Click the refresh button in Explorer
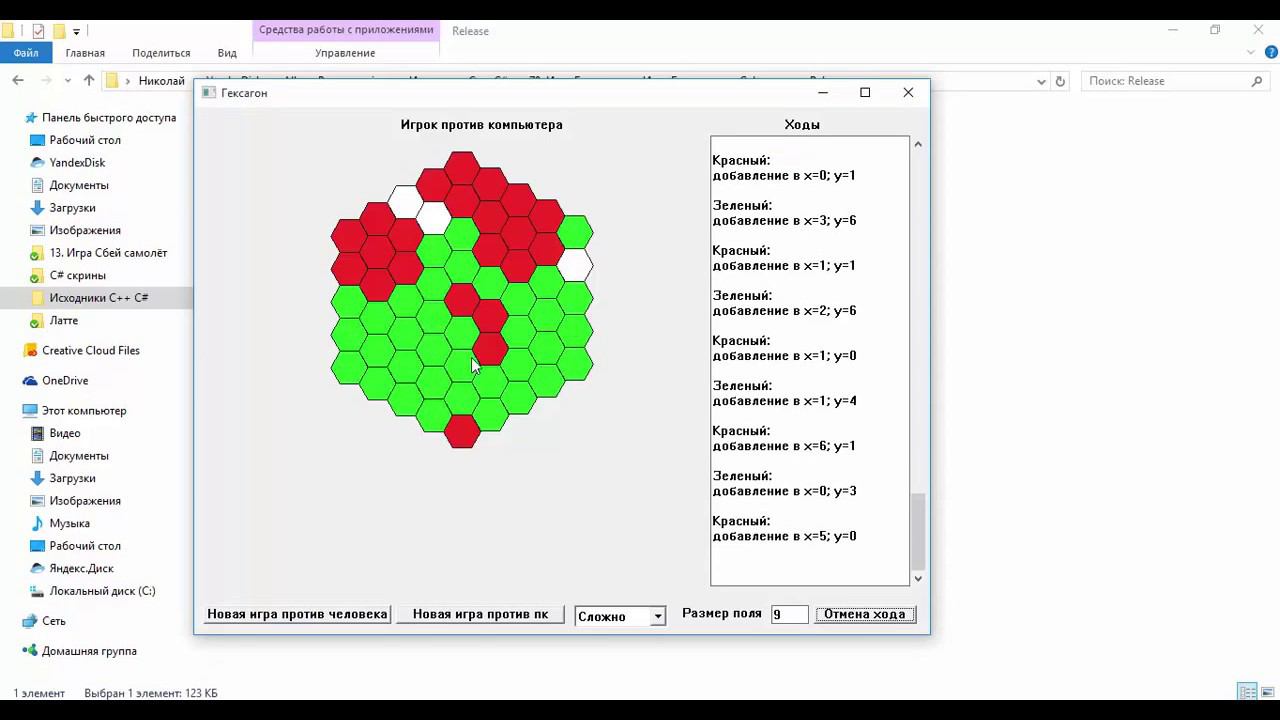This screenshot has width=1280, height=720. 1061,81
